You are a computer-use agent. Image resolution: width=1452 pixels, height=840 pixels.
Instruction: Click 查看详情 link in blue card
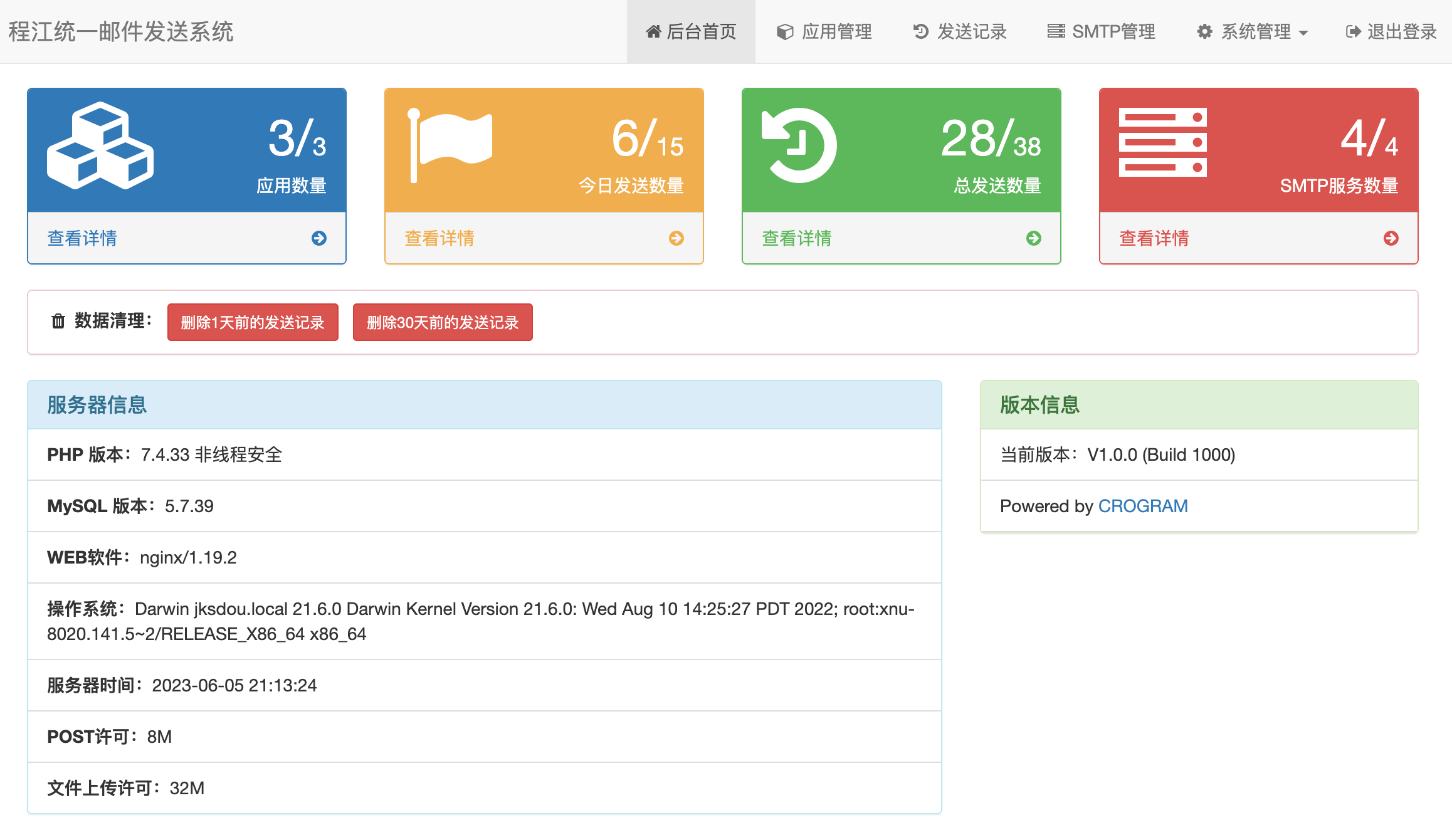82,238
